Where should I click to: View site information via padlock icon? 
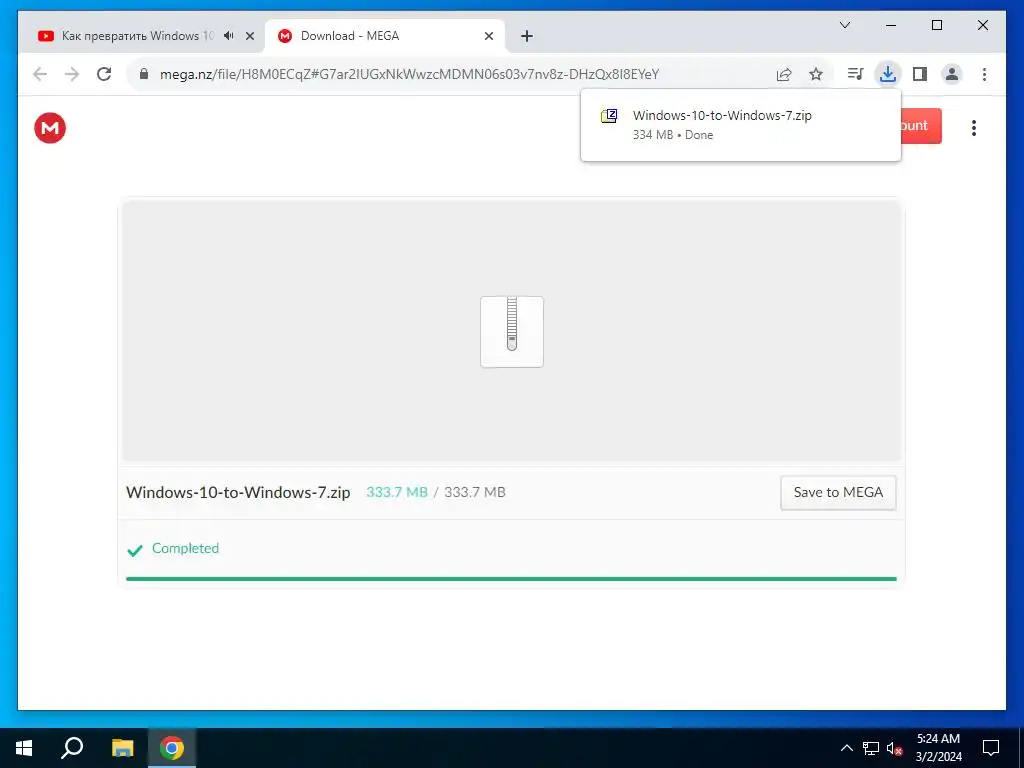[144, 74]
